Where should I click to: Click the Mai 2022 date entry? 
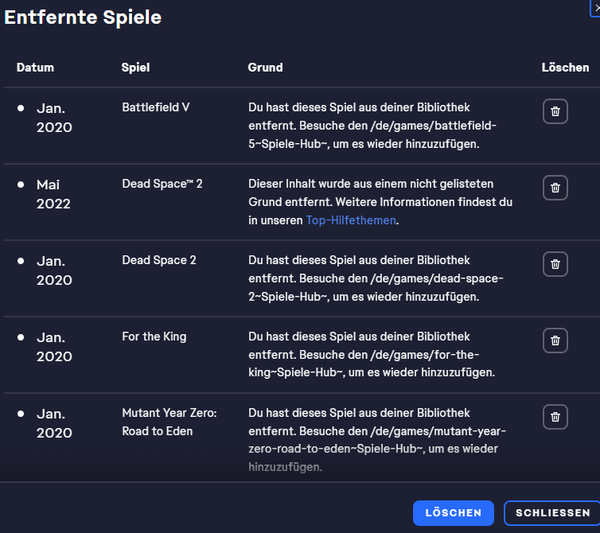coord(54,194)
